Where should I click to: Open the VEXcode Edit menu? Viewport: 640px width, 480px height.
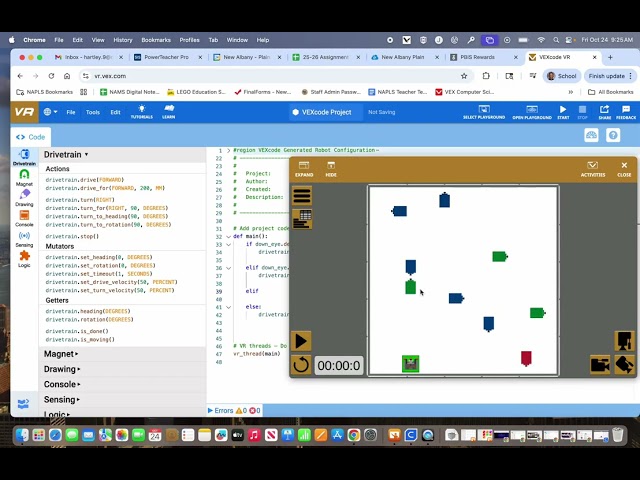(x=116, y=112)
